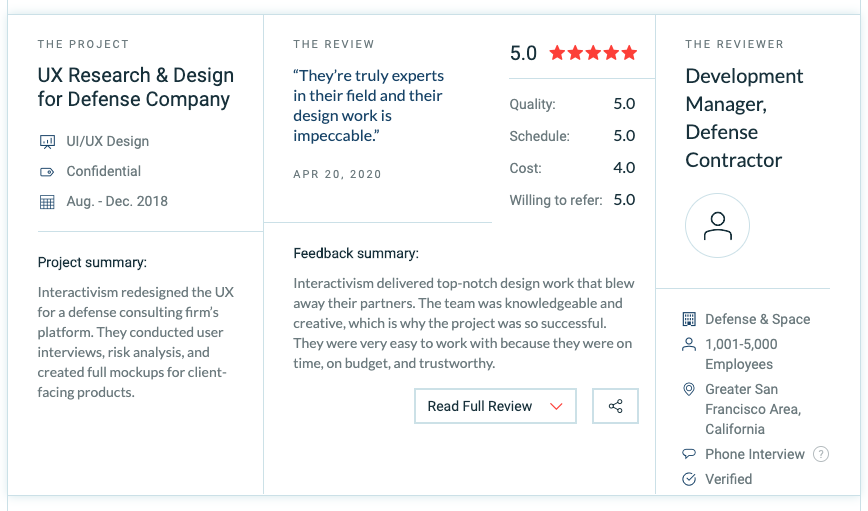Click the Defense & Space building icon
This screenshot has width=868, height=511.
pyautogui.click(x=689, y=319)
